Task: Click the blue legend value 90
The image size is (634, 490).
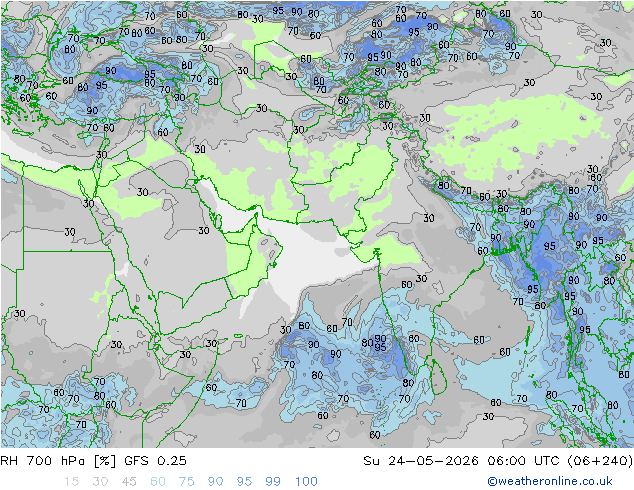Action: [x=216, y=481]
